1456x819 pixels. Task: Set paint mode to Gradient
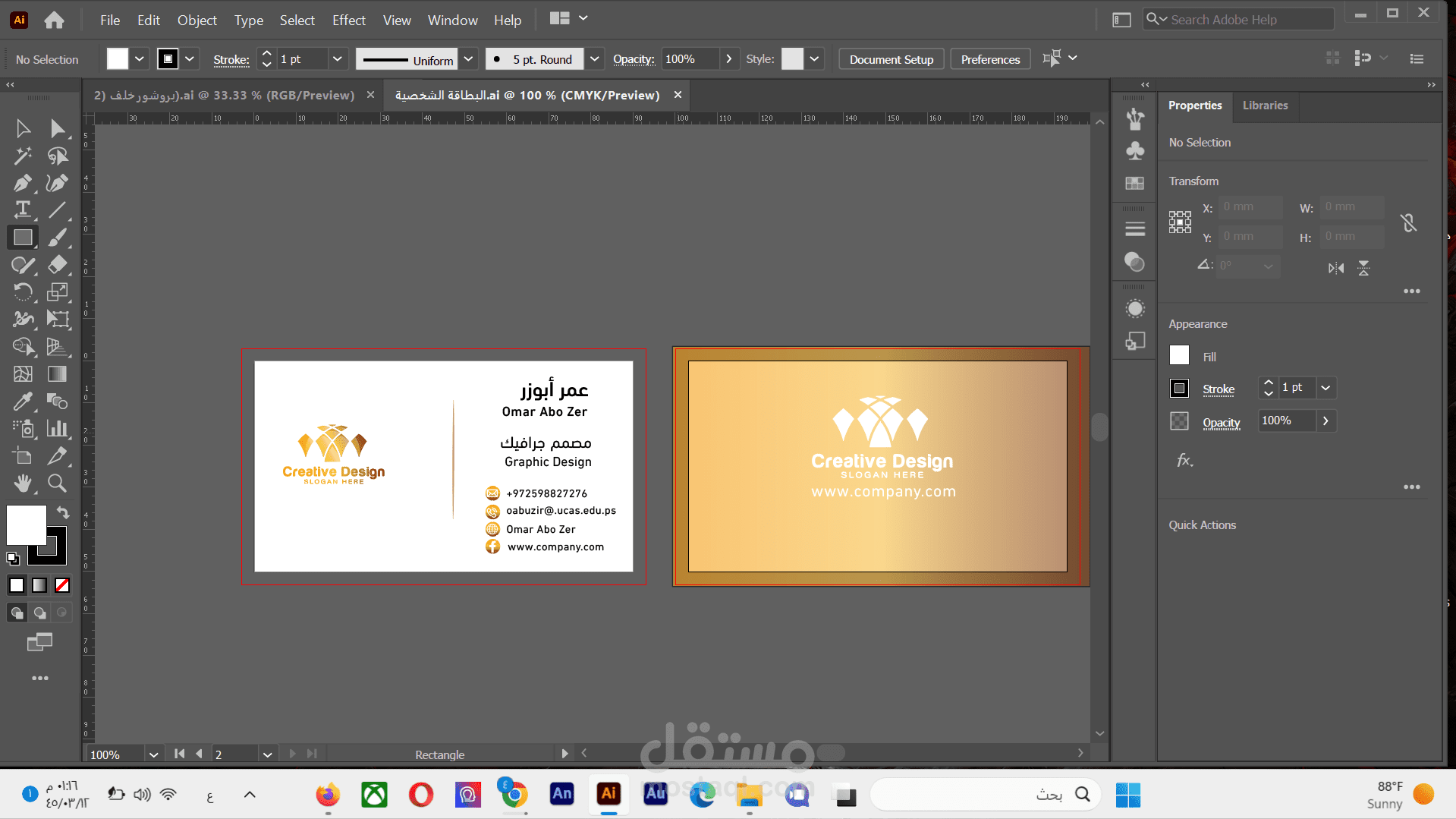click(39, 585)
